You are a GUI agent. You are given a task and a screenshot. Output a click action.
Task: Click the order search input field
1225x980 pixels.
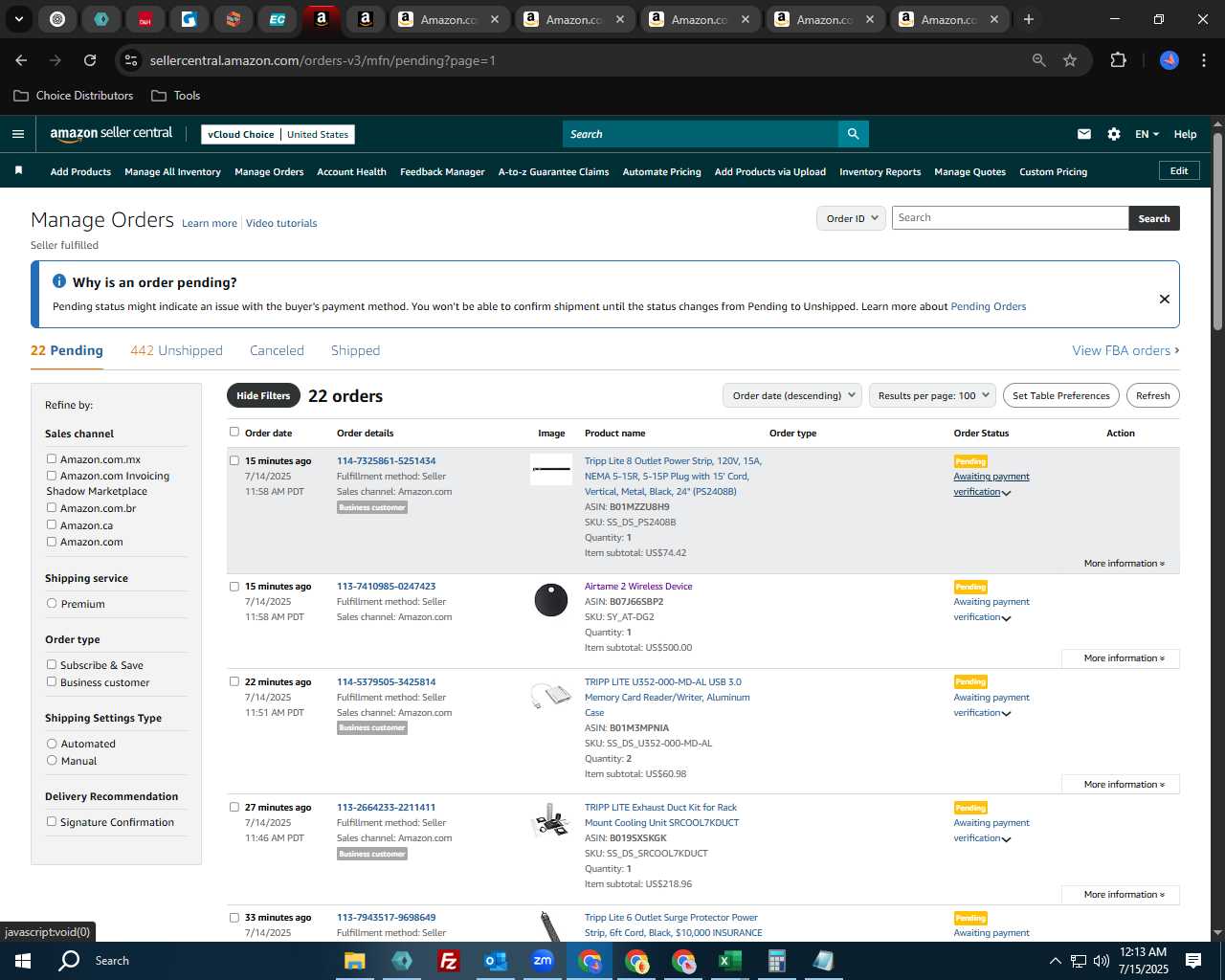1010,218
